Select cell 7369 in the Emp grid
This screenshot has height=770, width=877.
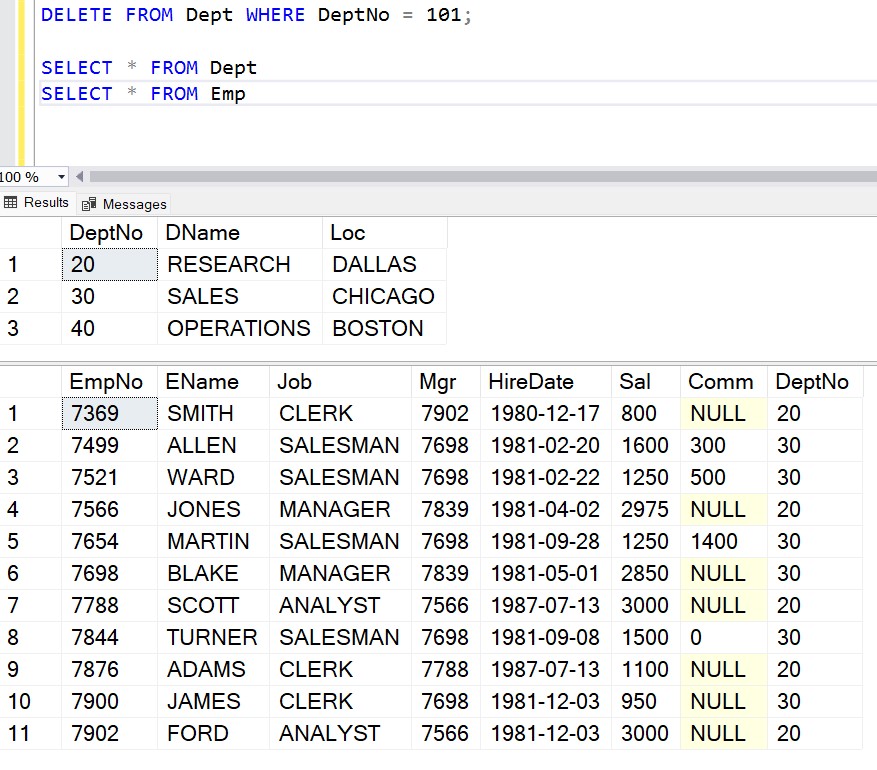[x=110, y=414]
